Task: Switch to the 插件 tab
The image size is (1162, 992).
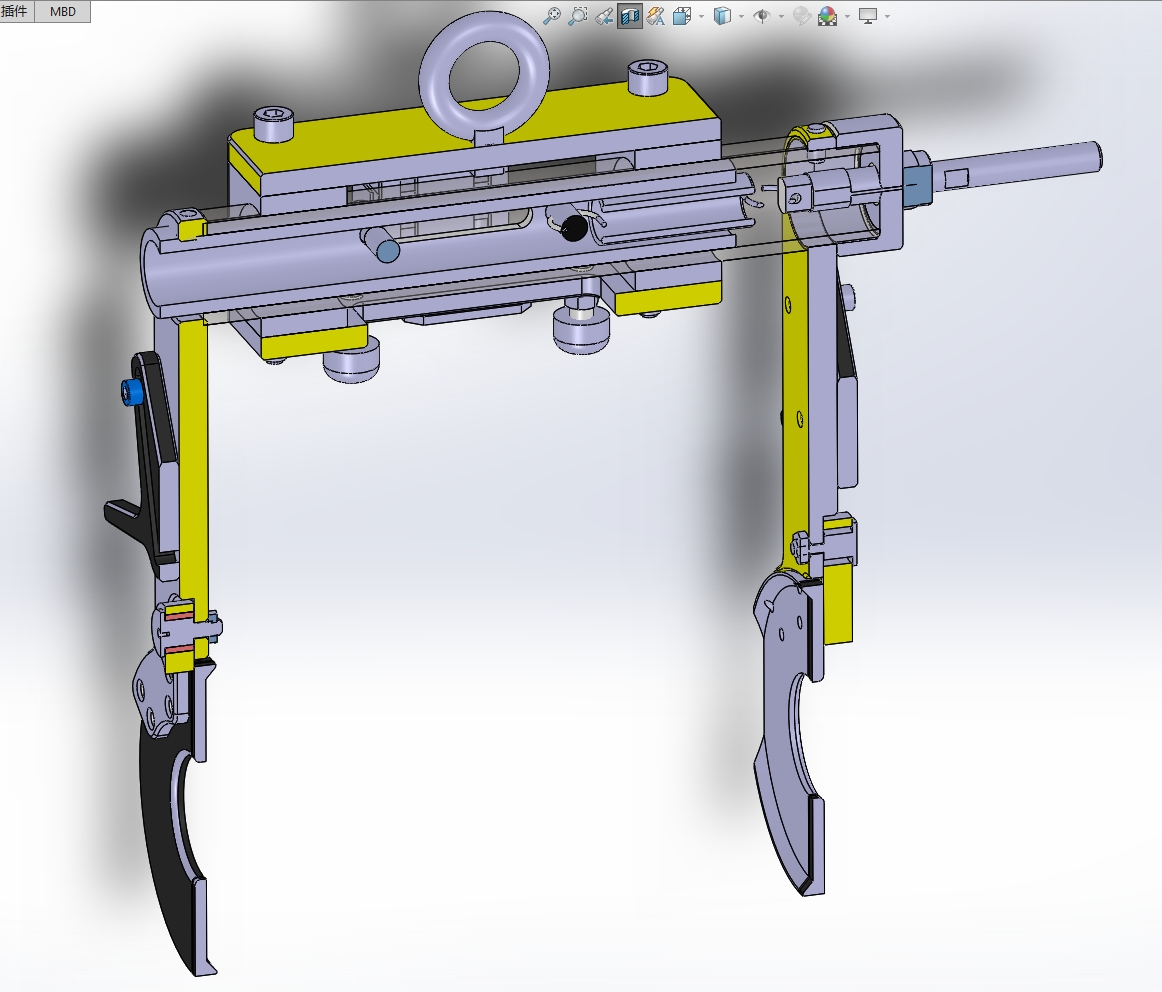Action: point(16,11)
